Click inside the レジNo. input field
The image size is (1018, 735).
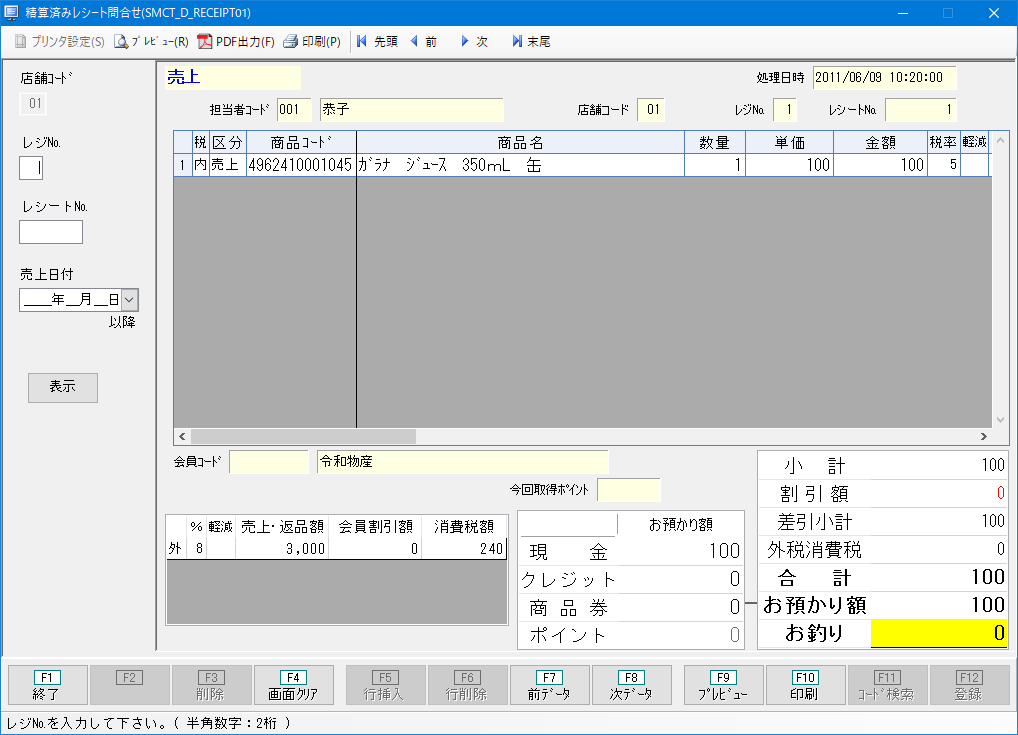30,168
